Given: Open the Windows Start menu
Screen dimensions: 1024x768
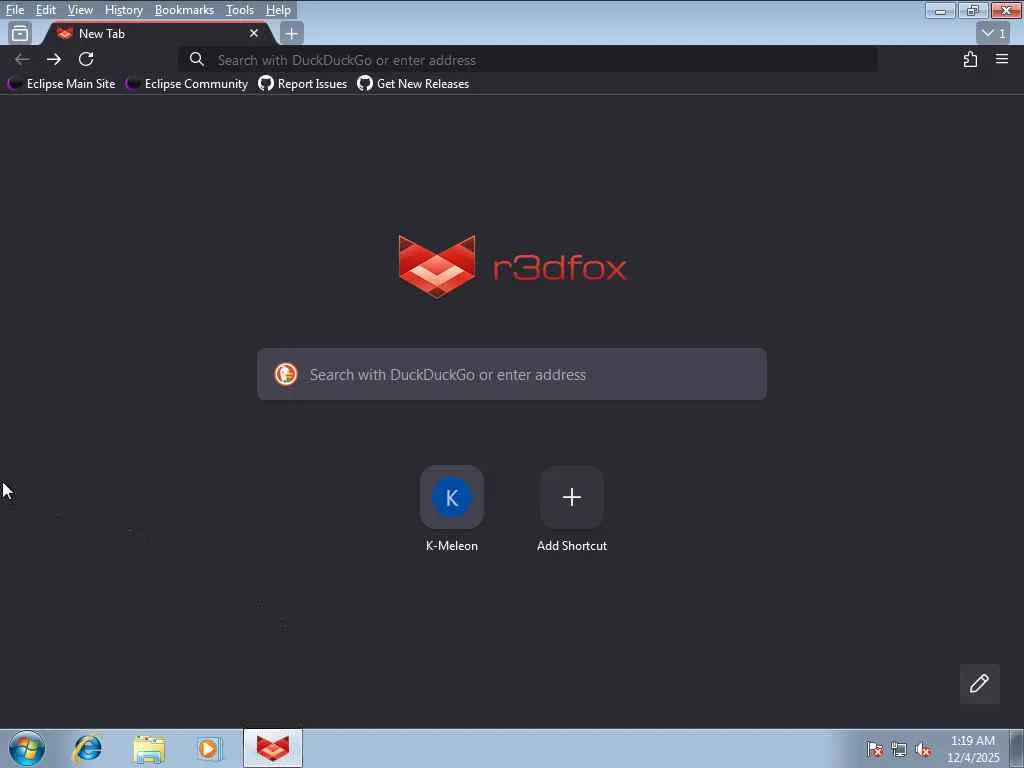Looking at the screenshot, I should coord(27,748).
